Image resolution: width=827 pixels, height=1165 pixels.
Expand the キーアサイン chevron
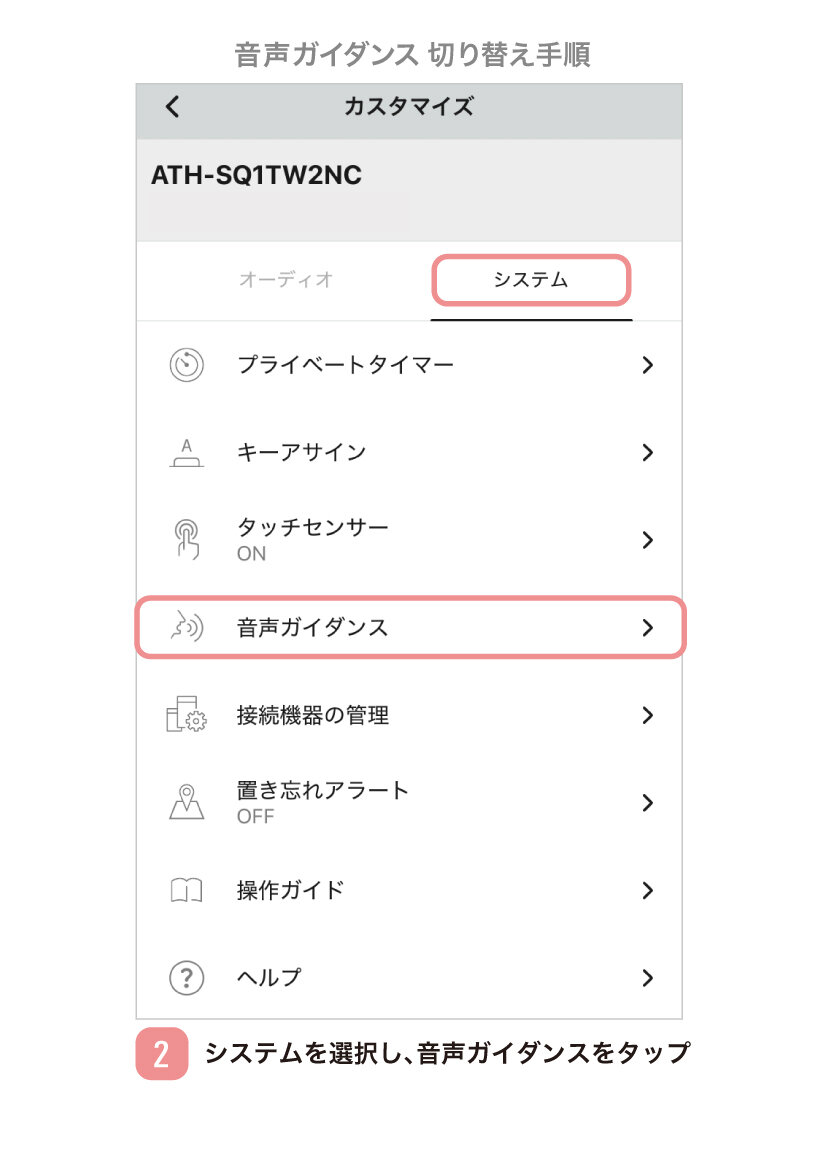[x=647, y=453]
